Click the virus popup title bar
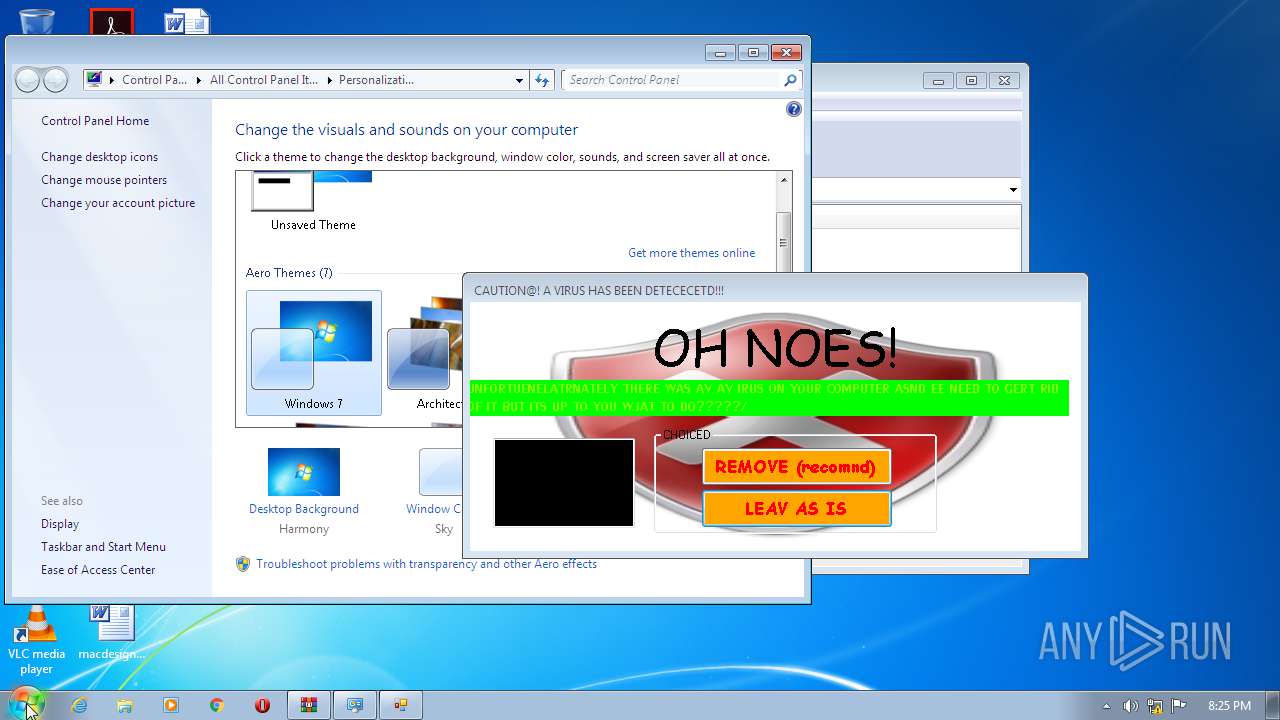This screenshot has width=1280, height=720. pos(775,290)
